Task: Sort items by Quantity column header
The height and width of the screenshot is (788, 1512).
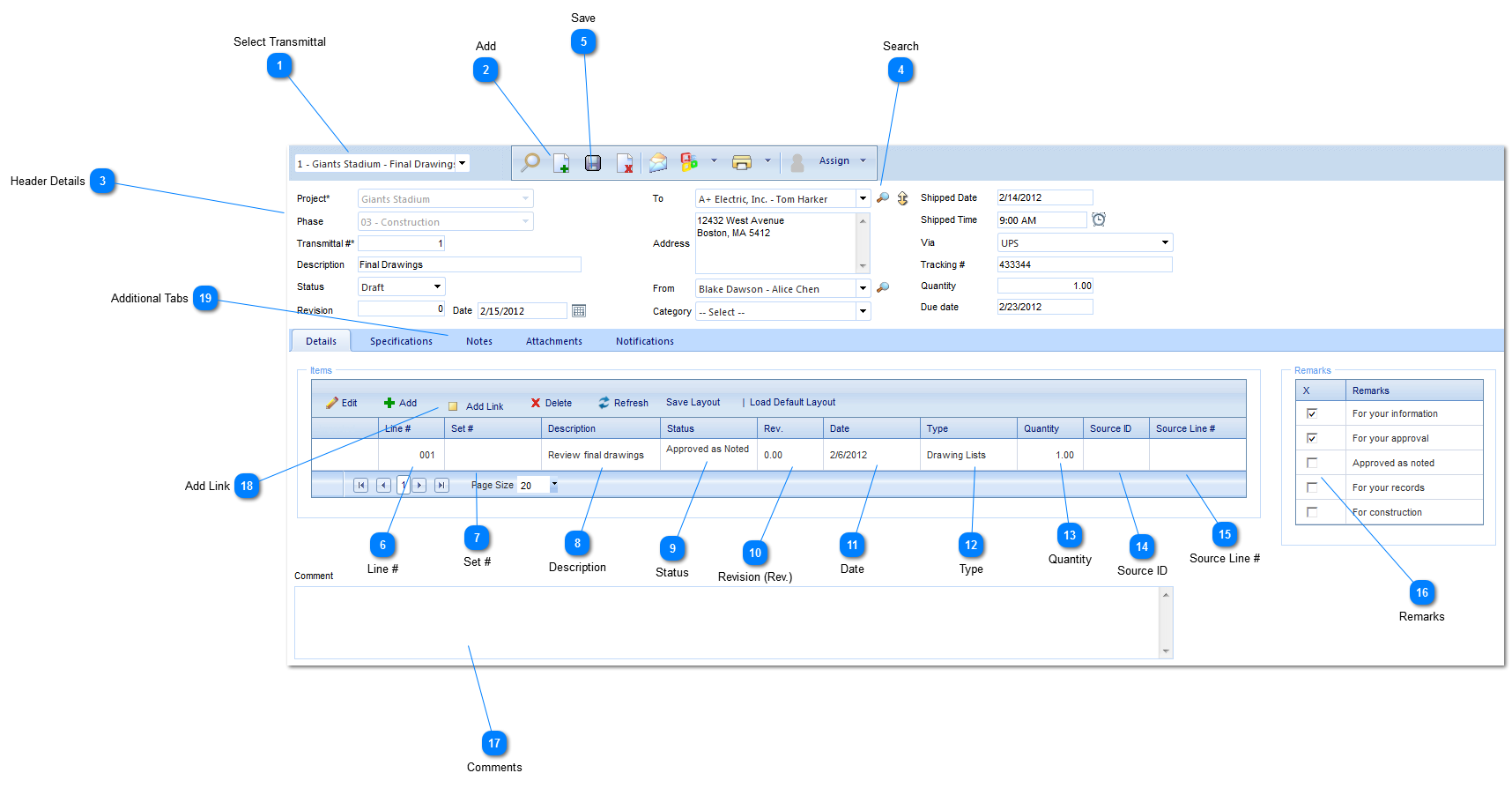Action: coord(1049,428)
